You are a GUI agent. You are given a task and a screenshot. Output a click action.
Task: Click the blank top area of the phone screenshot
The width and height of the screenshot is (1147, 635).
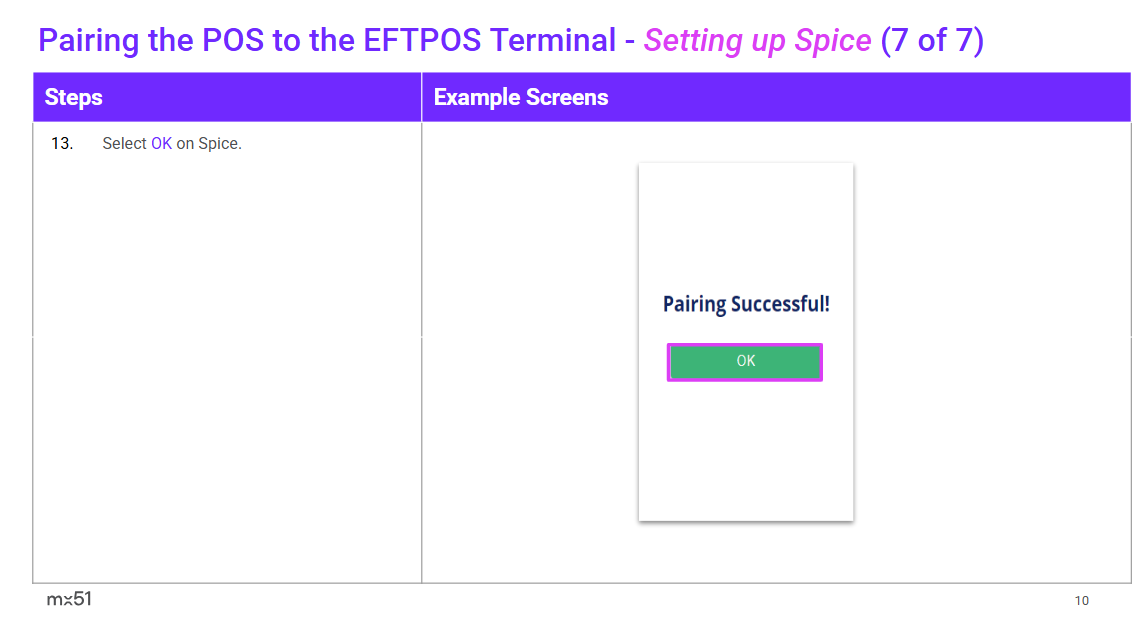tap(746, 220)
